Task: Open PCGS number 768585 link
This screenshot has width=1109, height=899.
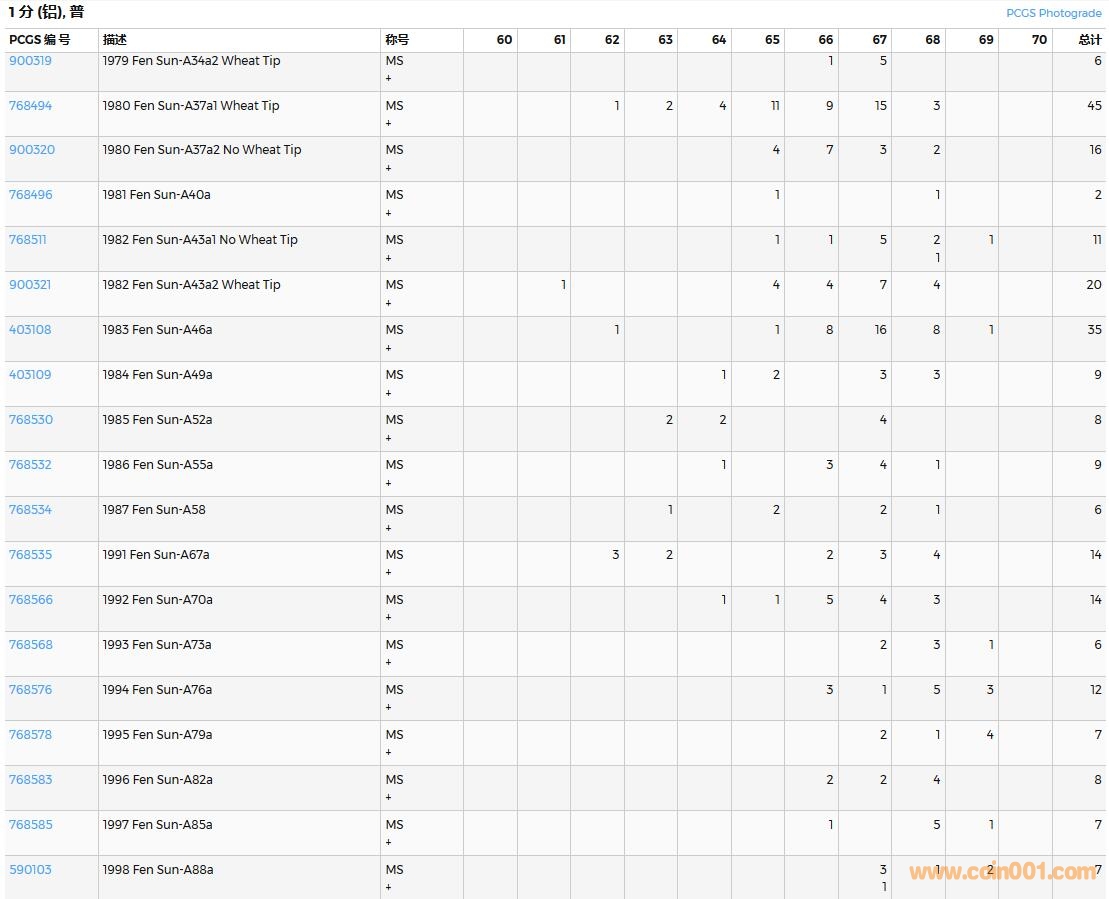Action: [30, 825]
